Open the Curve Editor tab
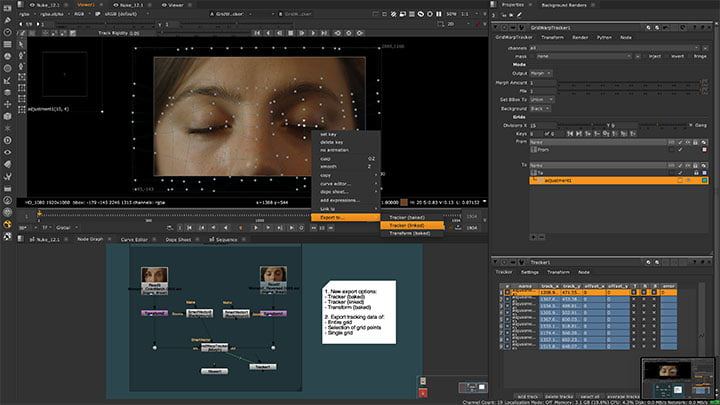This screenshot has width=720, height=405. [x=134, y=240]
